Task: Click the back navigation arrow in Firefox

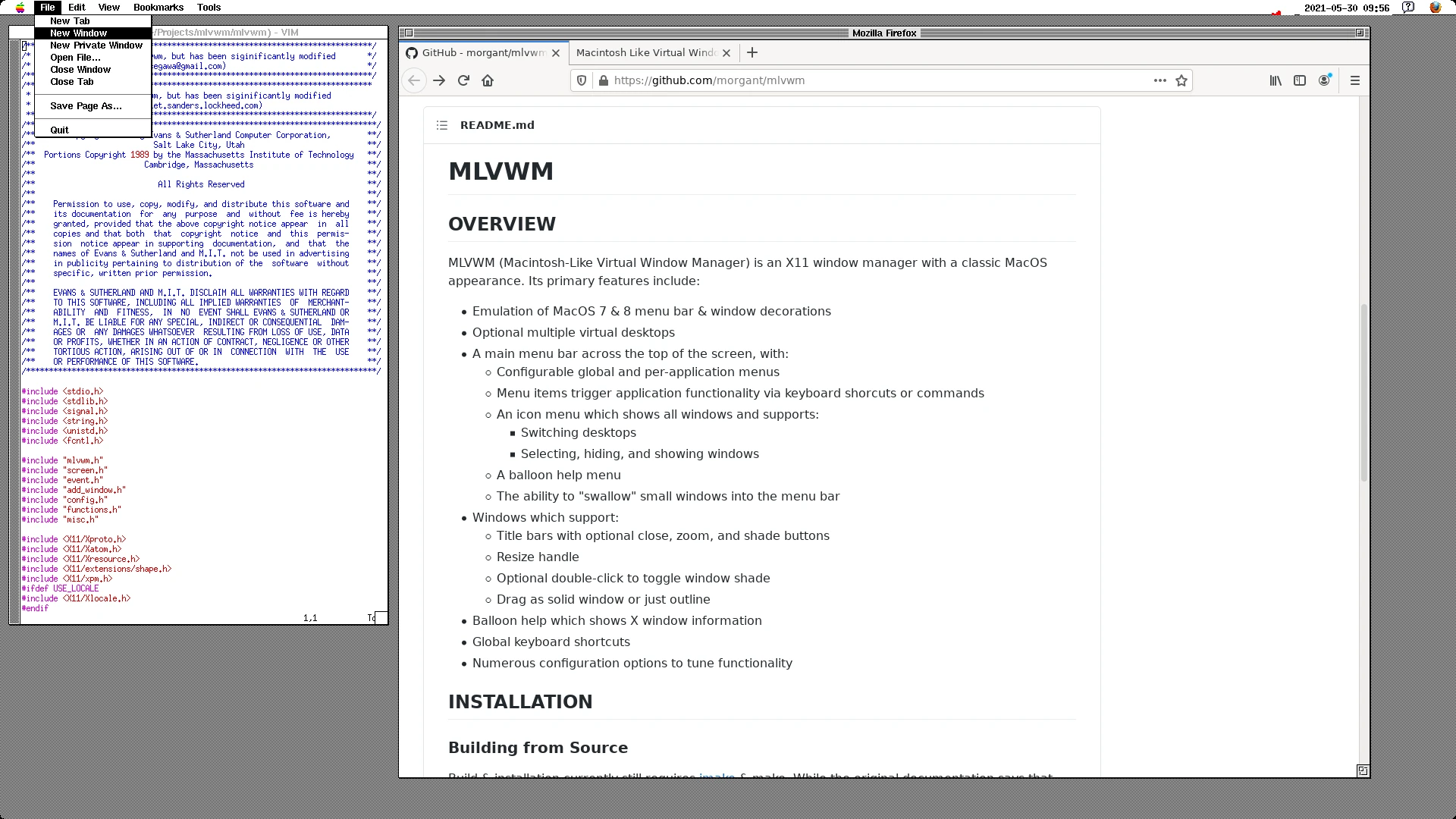Action: pyautogui.click(x=414, y=80)
